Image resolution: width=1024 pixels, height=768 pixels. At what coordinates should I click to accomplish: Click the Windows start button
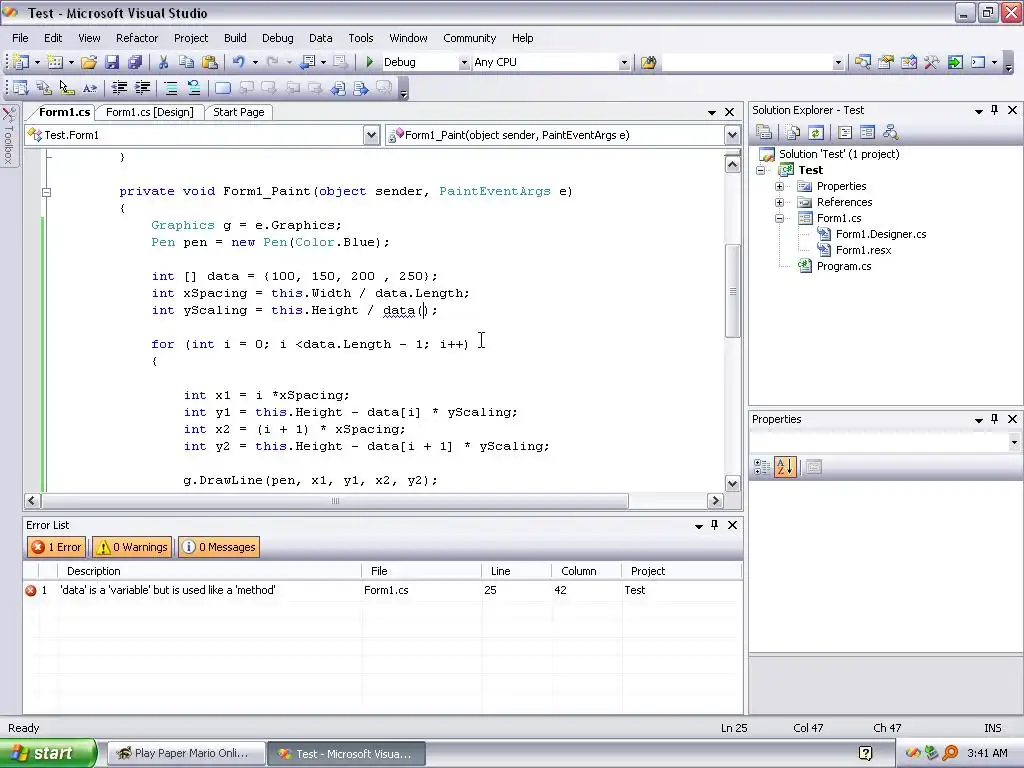click(x=47, y=754)
